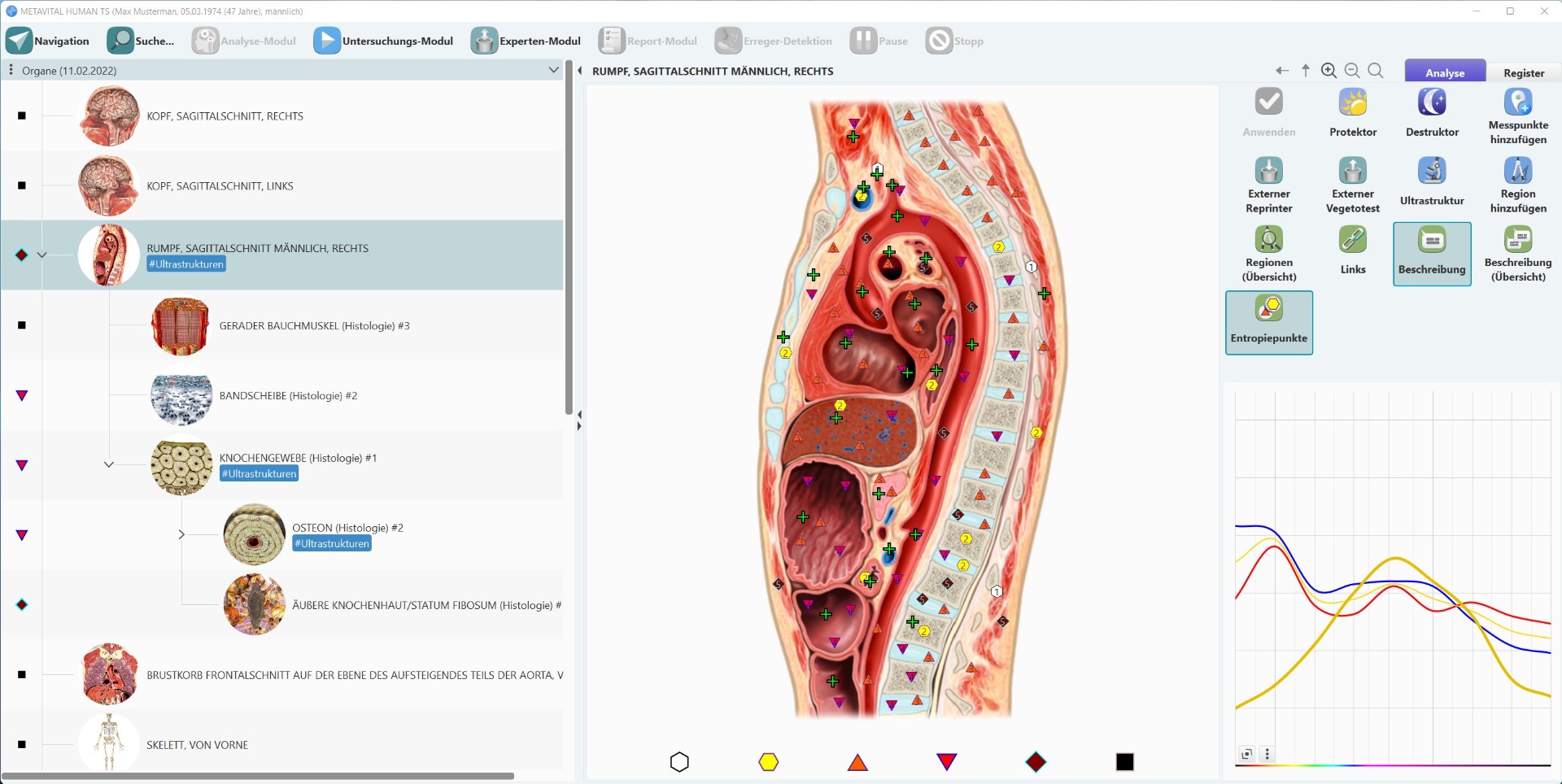Switch to the Register tab
1562x784 pixels.
1523,72
